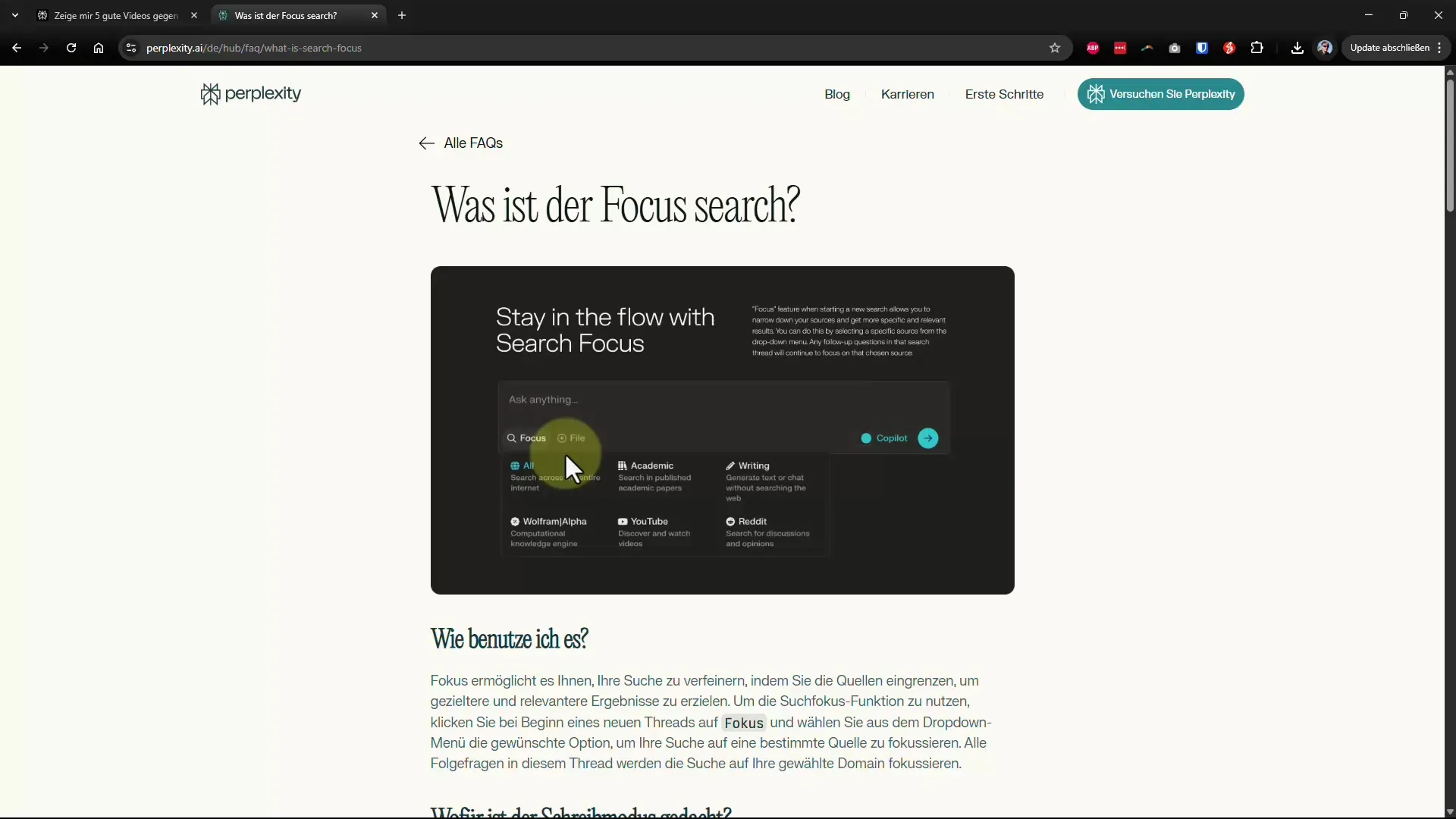Click the page vertical scrollbar thumb
This screenshot has width=1456, height=819.
click(1450, 144)
